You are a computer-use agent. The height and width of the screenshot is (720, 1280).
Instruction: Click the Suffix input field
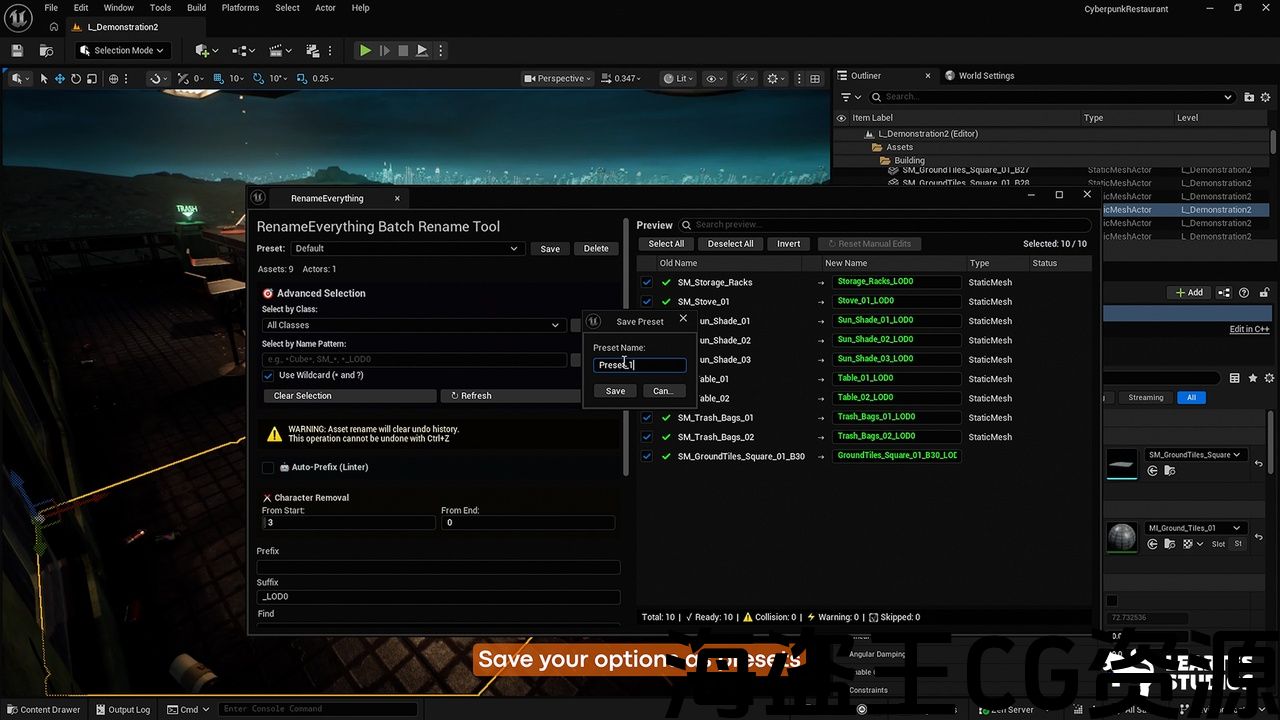pos(438,597)
